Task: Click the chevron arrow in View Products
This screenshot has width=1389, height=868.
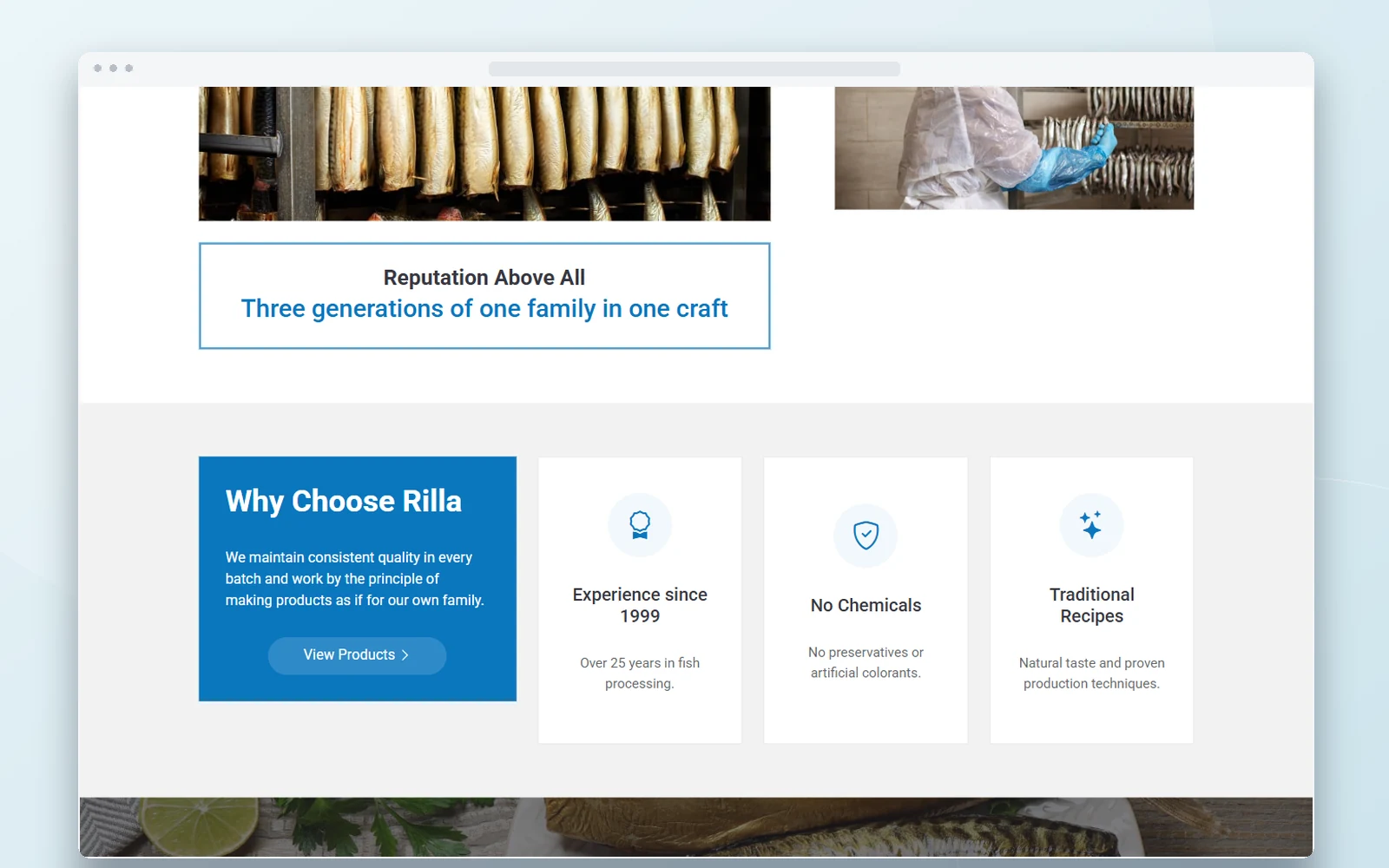Action: click(x=405, y=655)
